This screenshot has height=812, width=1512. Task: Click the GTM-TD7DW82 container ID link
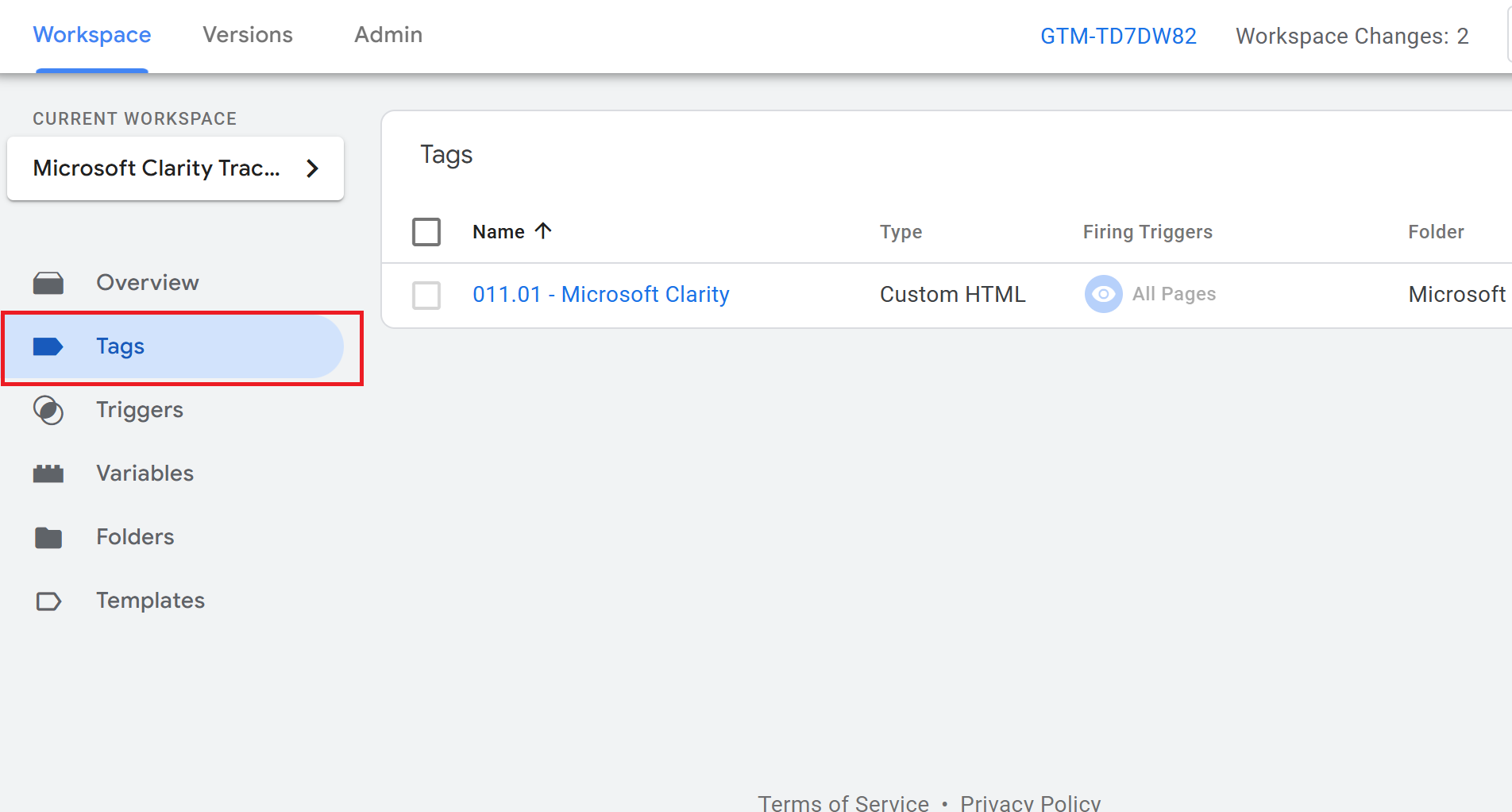click(x=1118, y=36)
